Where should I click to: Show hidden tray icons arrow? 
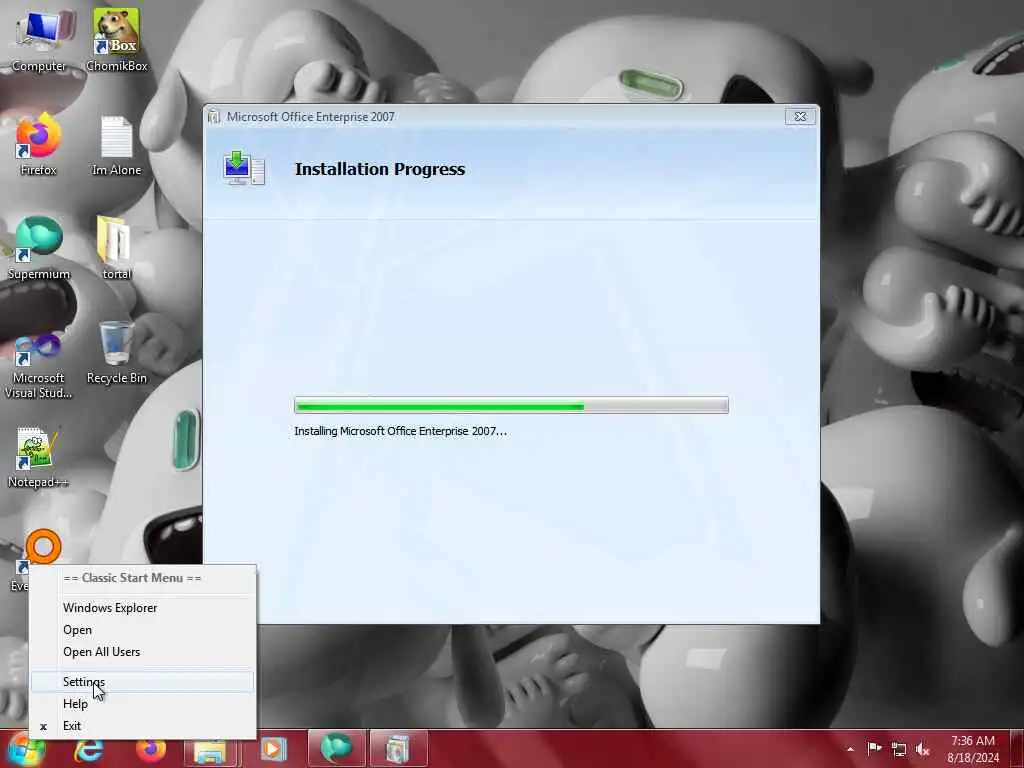850,749
